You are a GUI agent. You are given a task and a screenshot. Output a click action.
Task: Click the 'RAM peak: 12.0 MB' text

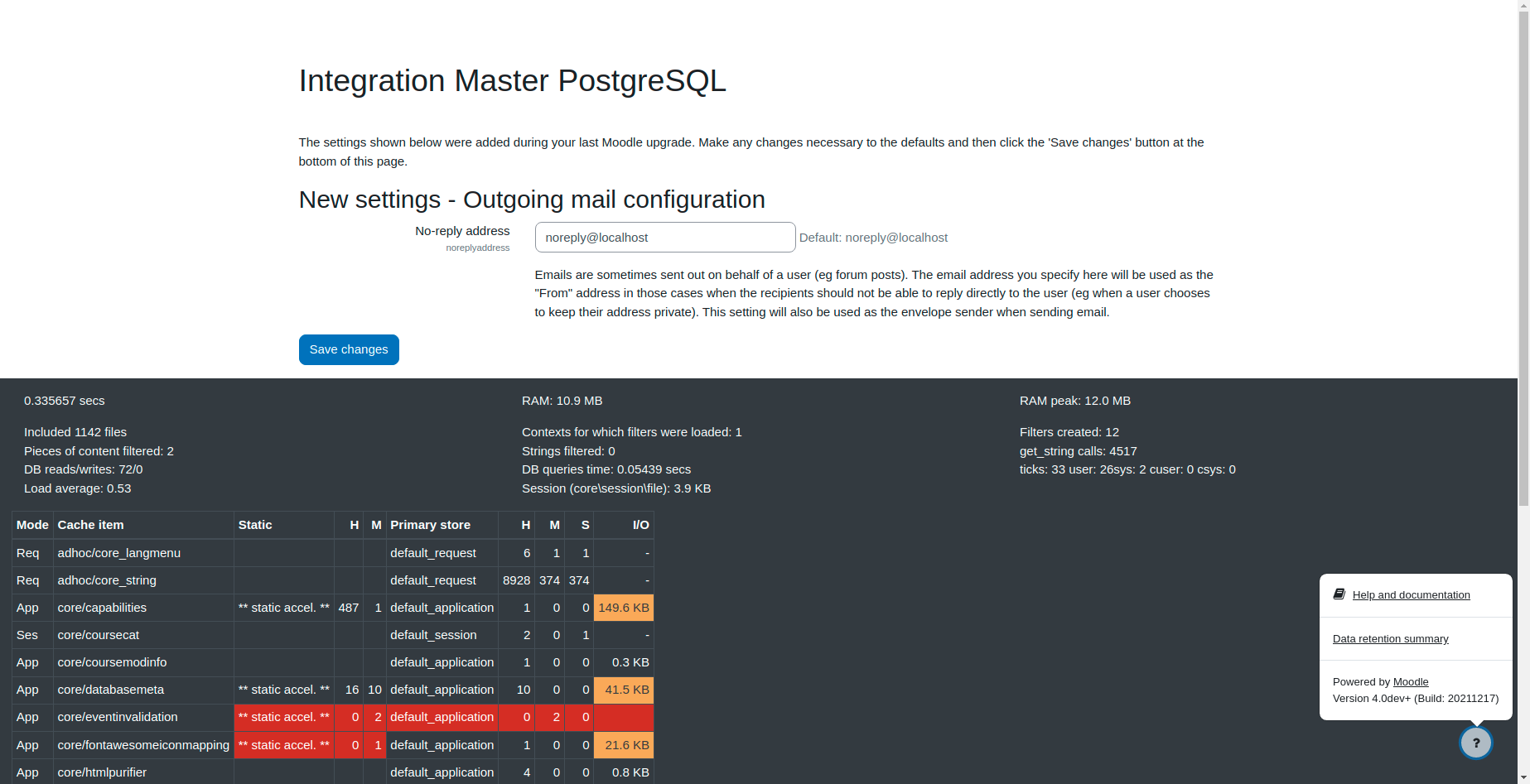[1074, 401]
